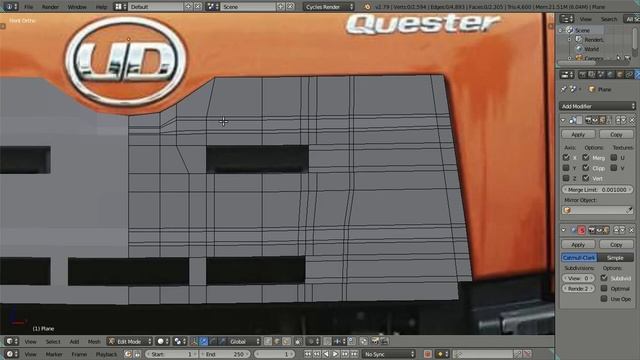Screen dimensions: 640x360
Task: Click the OpenGL render image icon
Action: tap(375, 341)
